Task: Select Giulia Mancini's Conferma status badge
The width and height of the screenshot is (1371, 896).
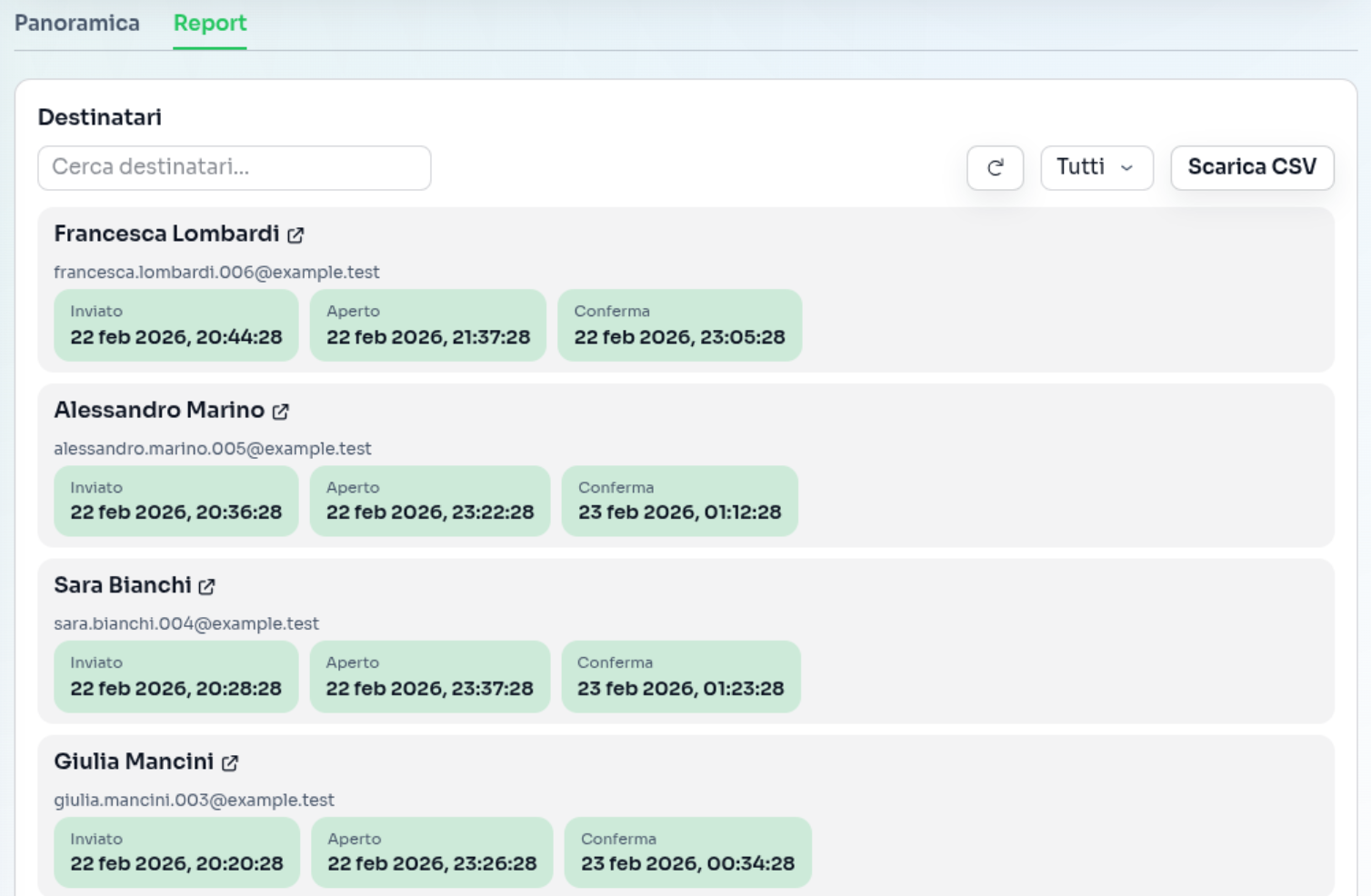Action: coord(687,852)
